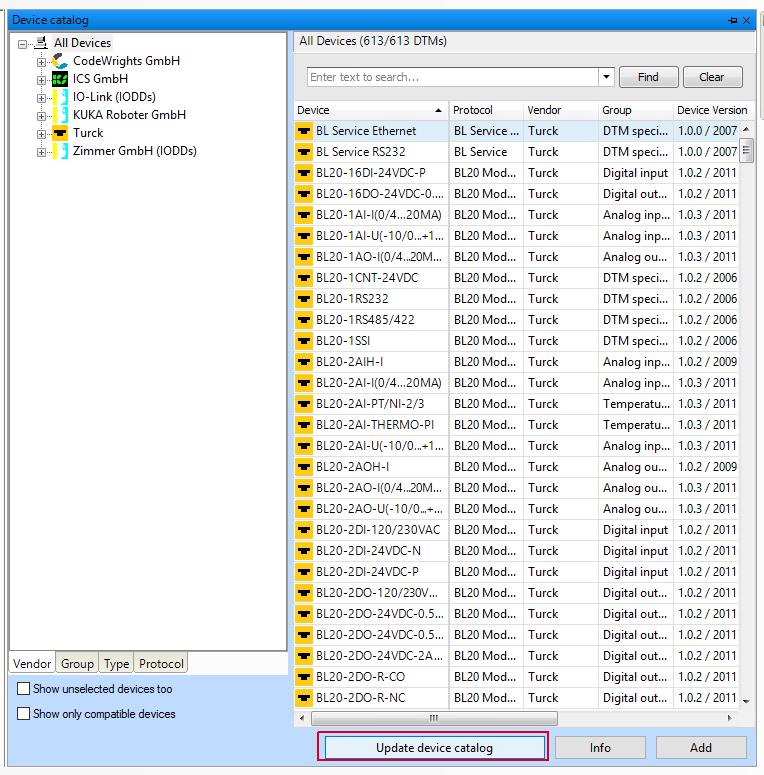Click the BL20-2DI-24VDC-N device icon
Screen dimensions: 764x775
tap(304, 551)
